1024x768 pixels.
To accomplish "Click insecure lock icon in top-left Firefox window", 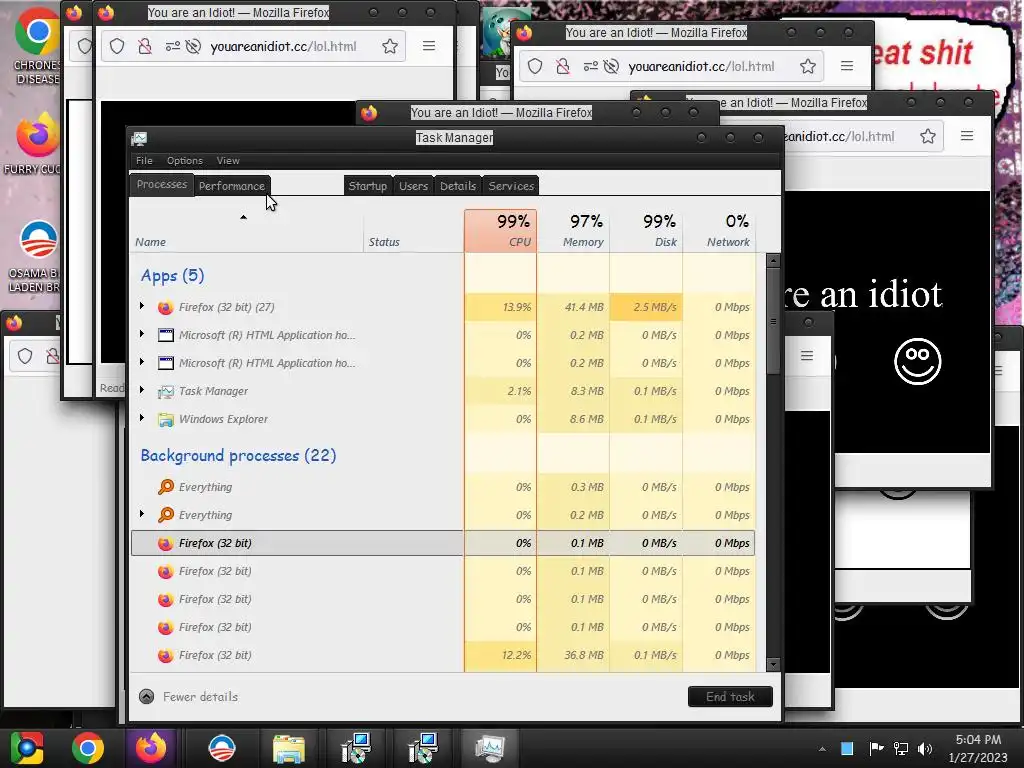I will [145, 46].
